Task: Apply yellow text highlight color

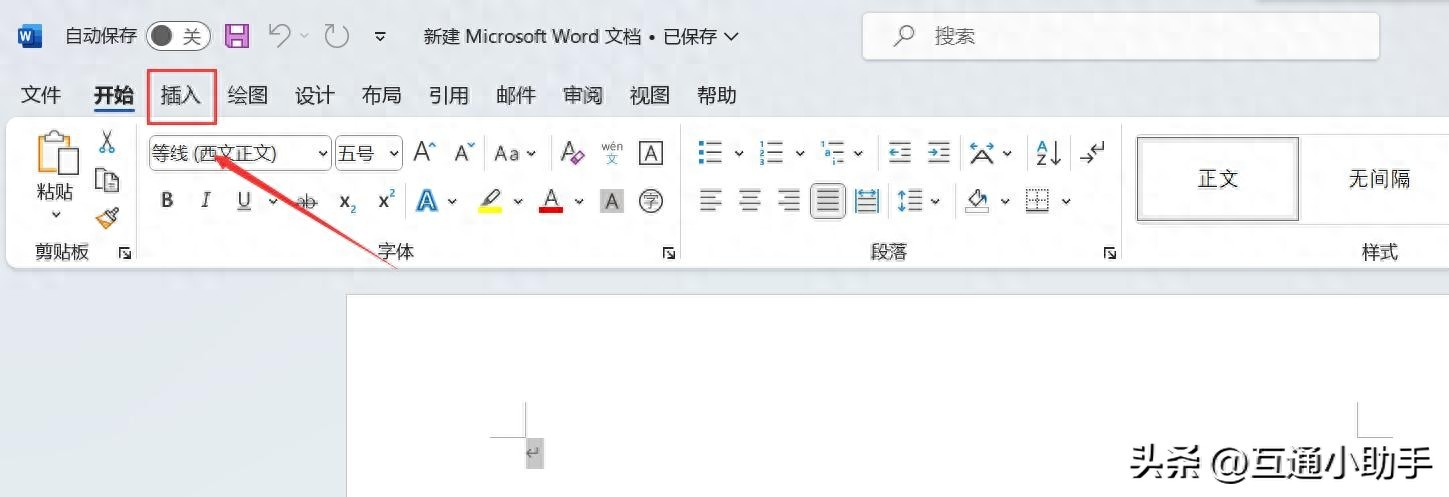Action: point(490,201)
